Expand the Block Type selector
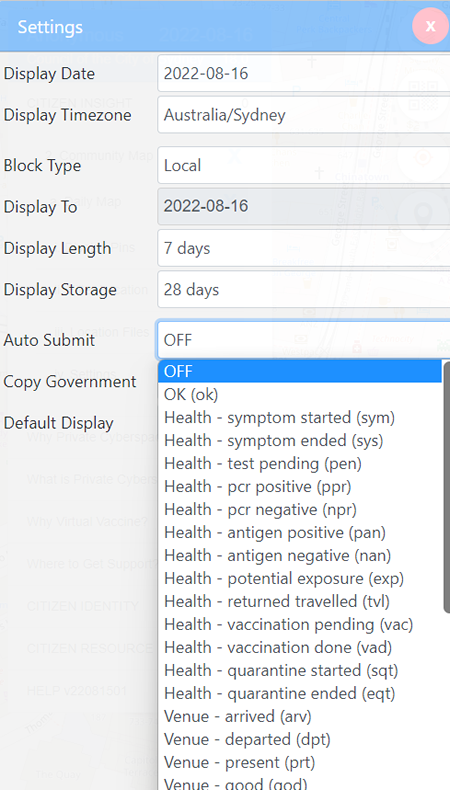 pyautogui.click(x=303, y=165)
